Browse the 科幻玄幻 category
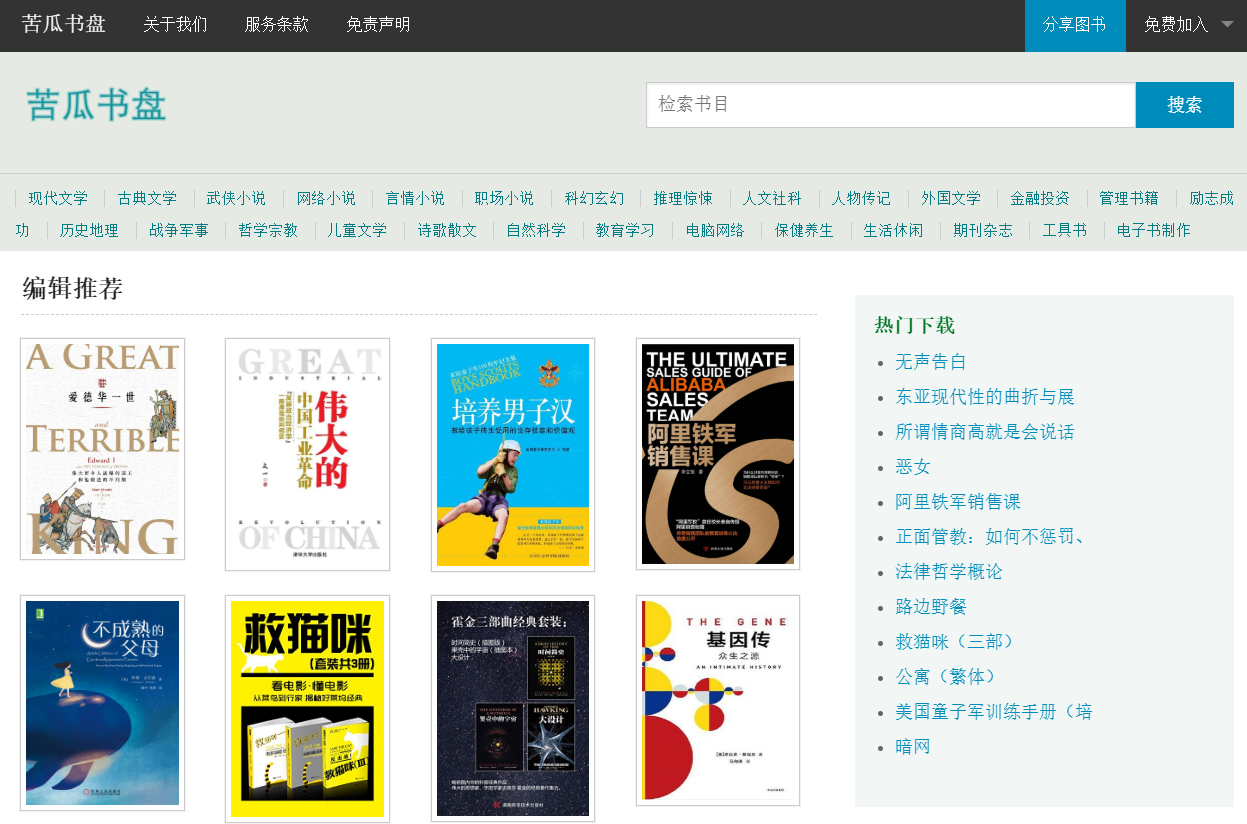 tap(594, 198)
